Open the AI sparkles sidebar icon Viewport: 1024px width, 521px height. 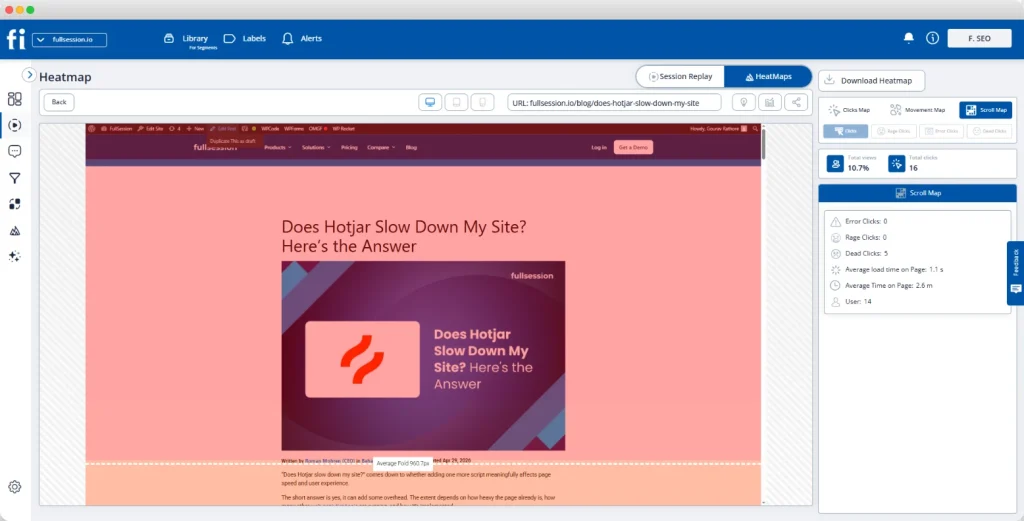[14, 257]
